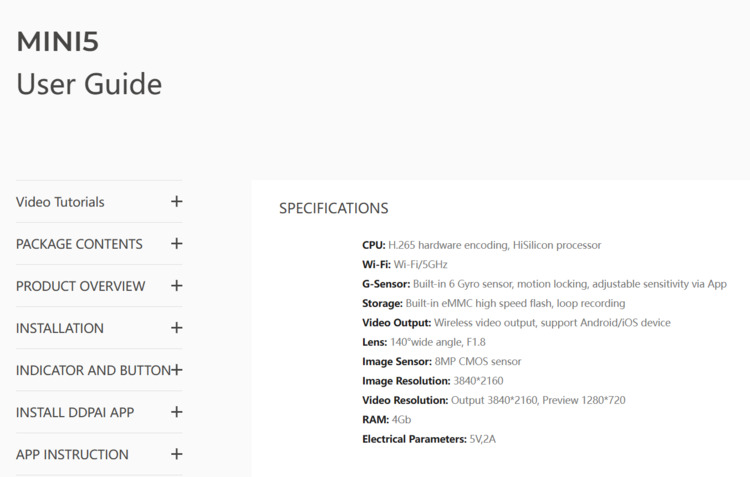Screen dimensions: 750x477
Task: Expand APP INSTRUCTION plus icon
Action: click(176, 454)
